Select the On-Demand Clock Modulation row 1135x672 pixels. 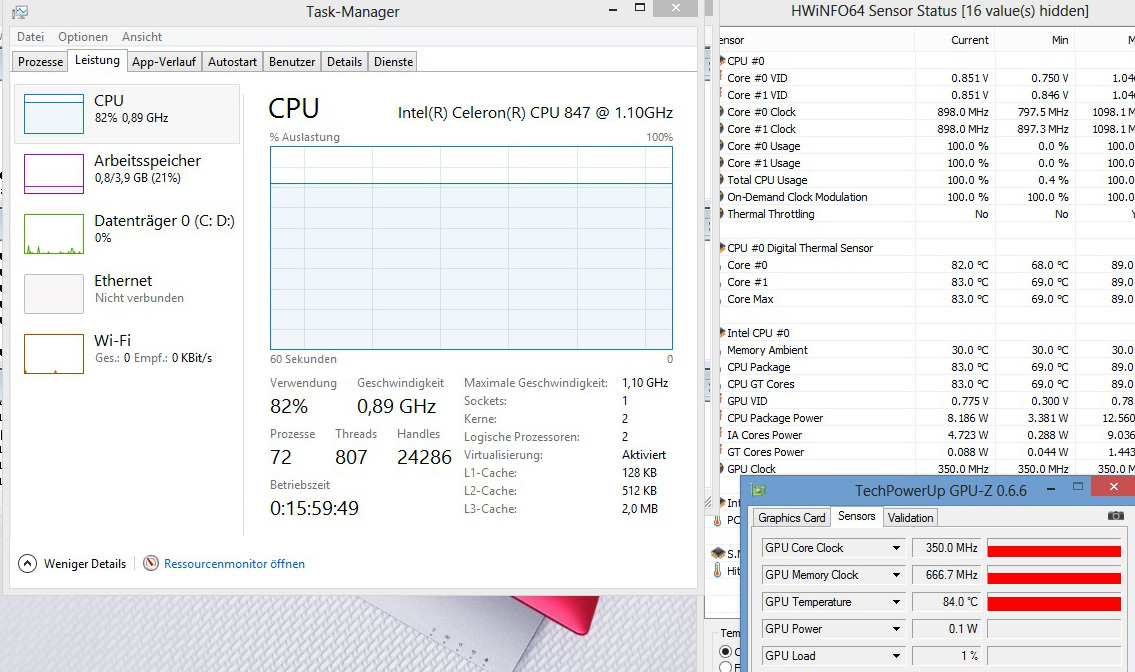tap(927, 197)
